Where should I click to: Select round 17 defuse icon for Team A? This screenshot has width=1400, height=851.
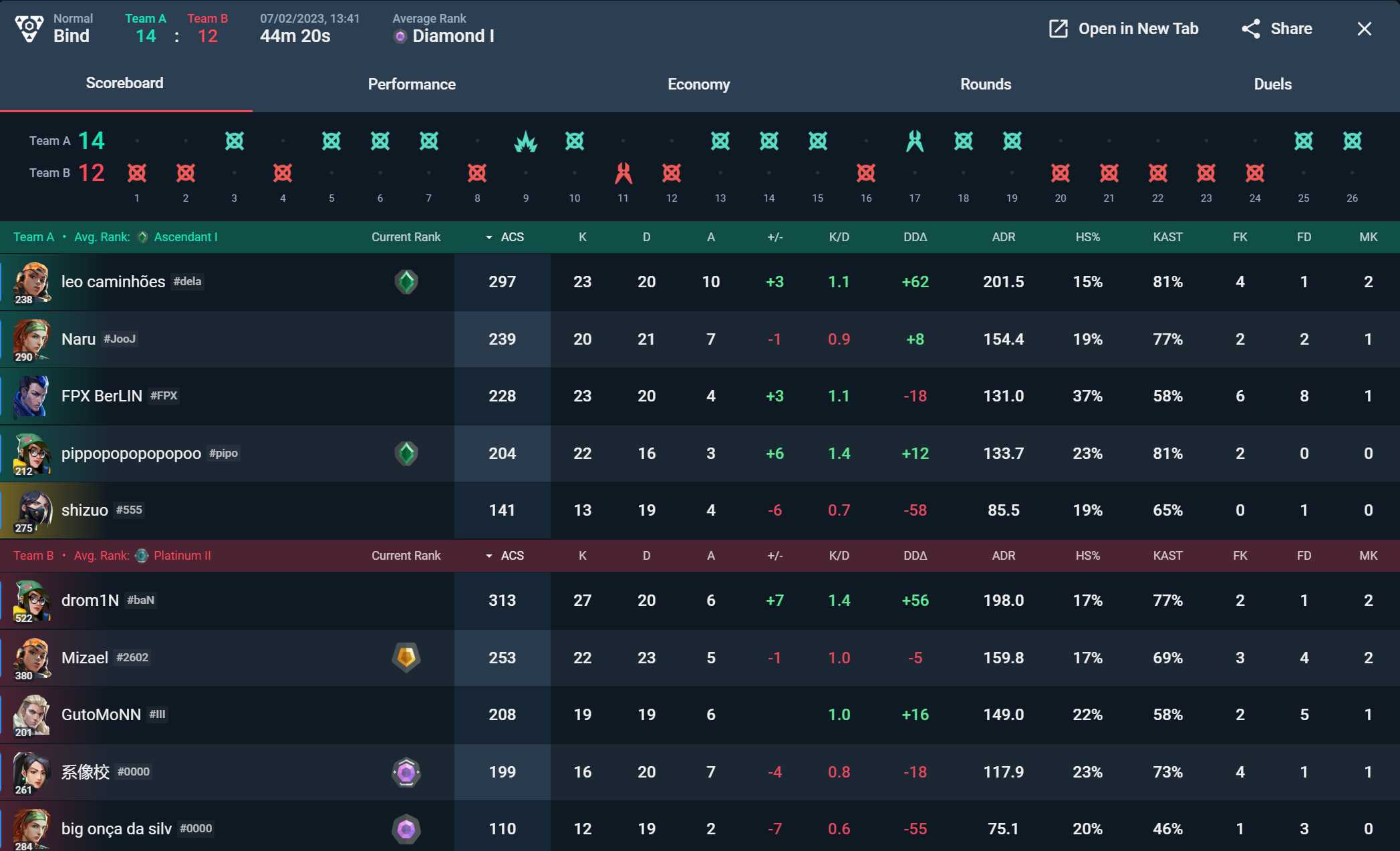[915, 141]
